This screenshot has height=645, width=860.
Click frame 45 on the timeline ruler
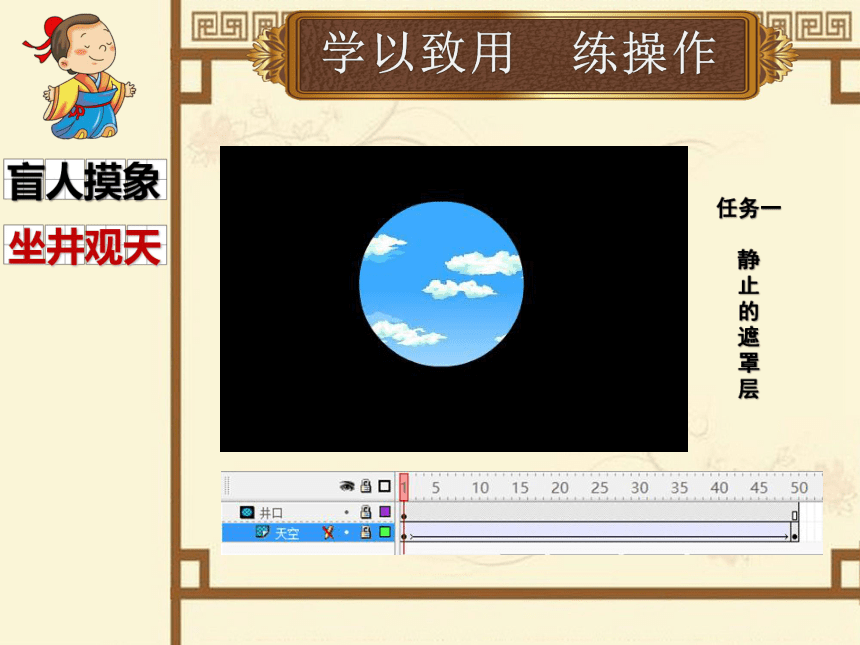pos(759,488)
